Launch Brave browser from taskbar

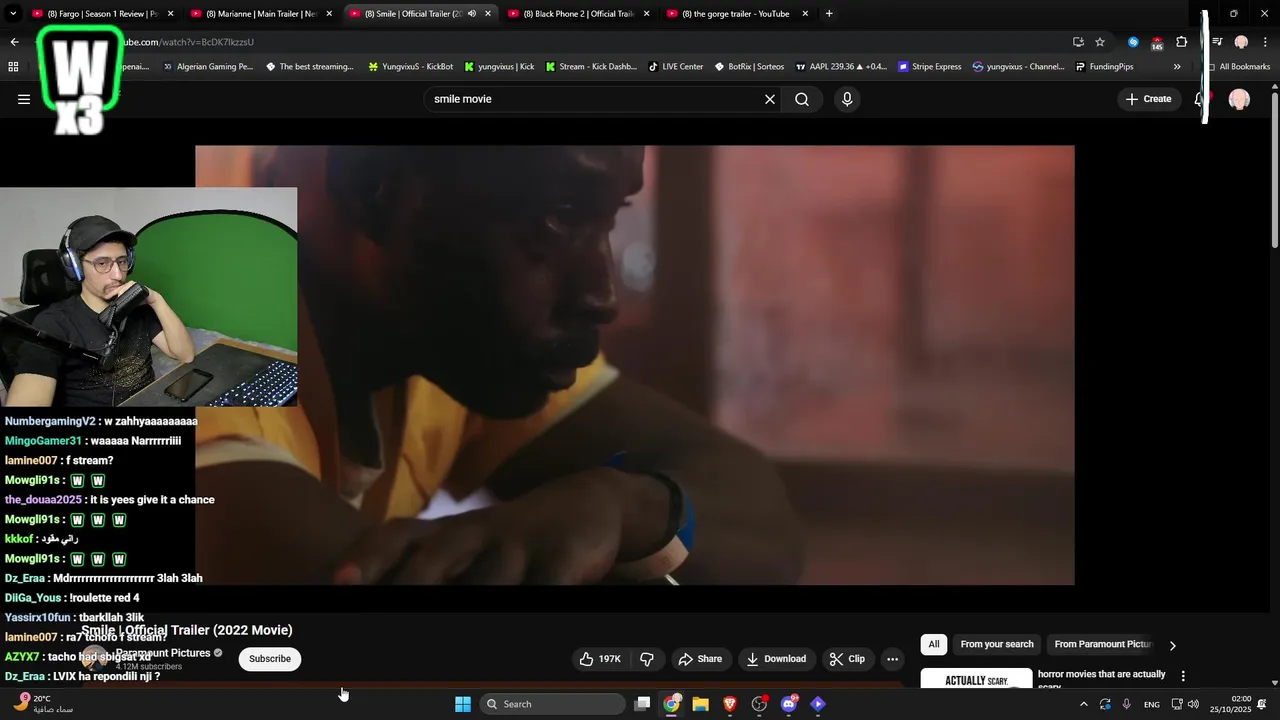[730, 704]
